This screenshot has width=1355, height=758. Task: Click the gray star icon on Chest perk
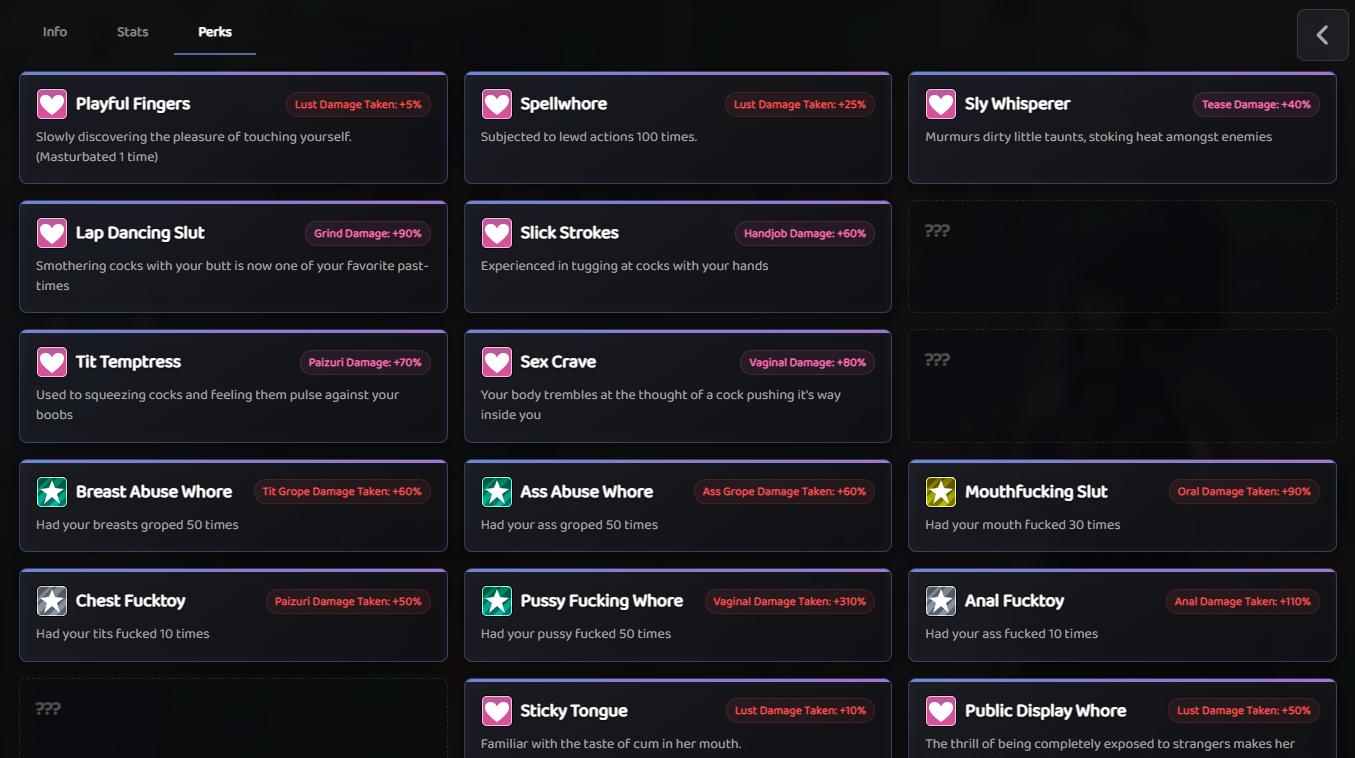coord(52,601)
